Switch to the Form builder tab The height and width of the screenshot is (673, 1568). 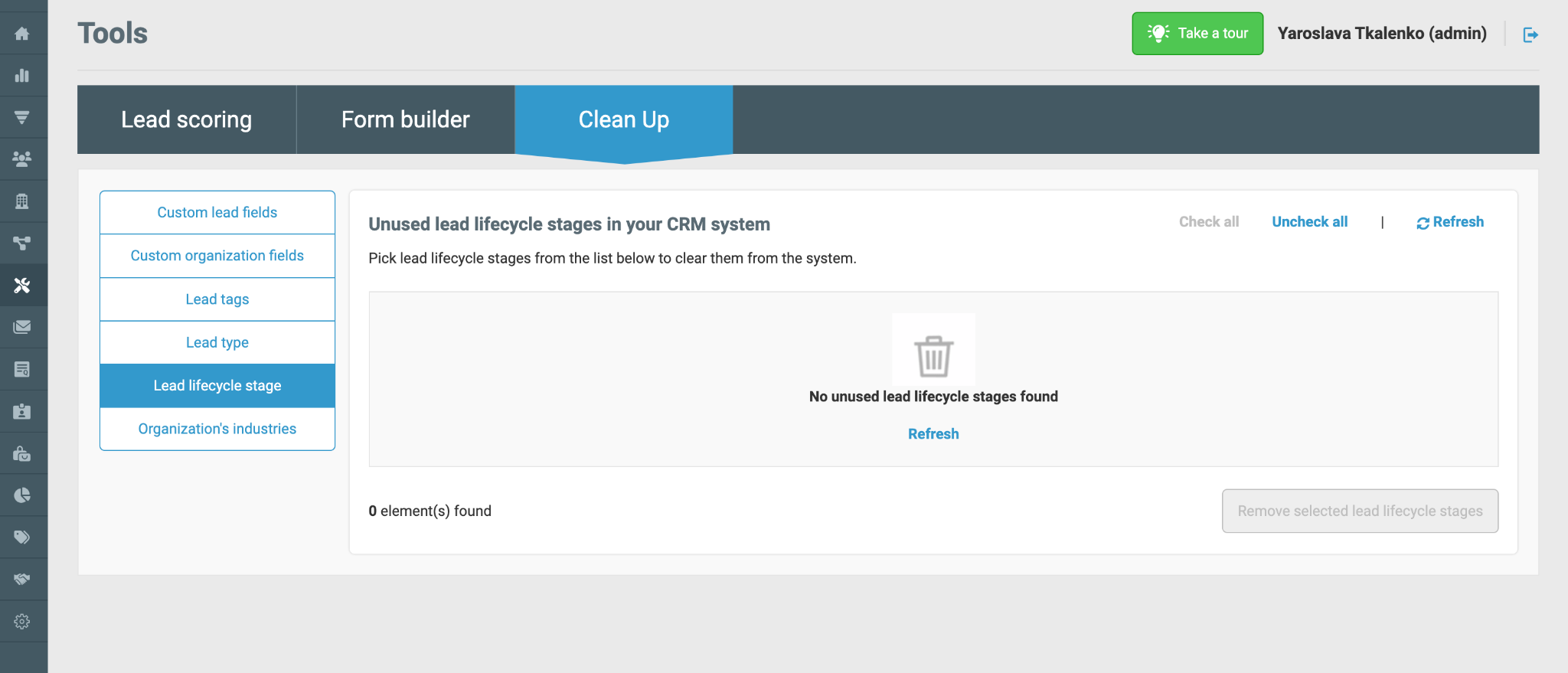coord(406,119)
